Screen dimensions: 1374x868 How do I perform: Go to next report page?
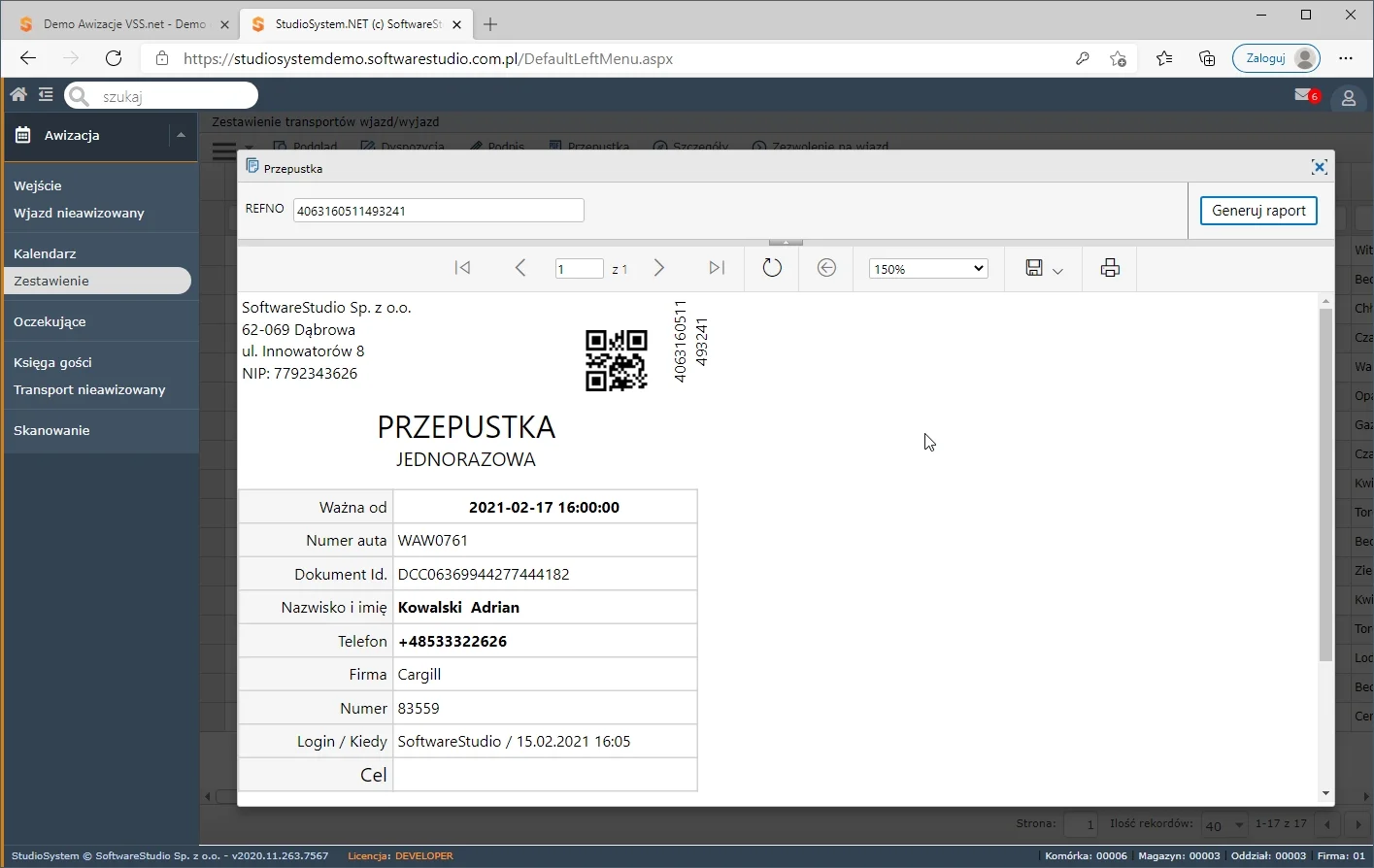coord(659,268)
